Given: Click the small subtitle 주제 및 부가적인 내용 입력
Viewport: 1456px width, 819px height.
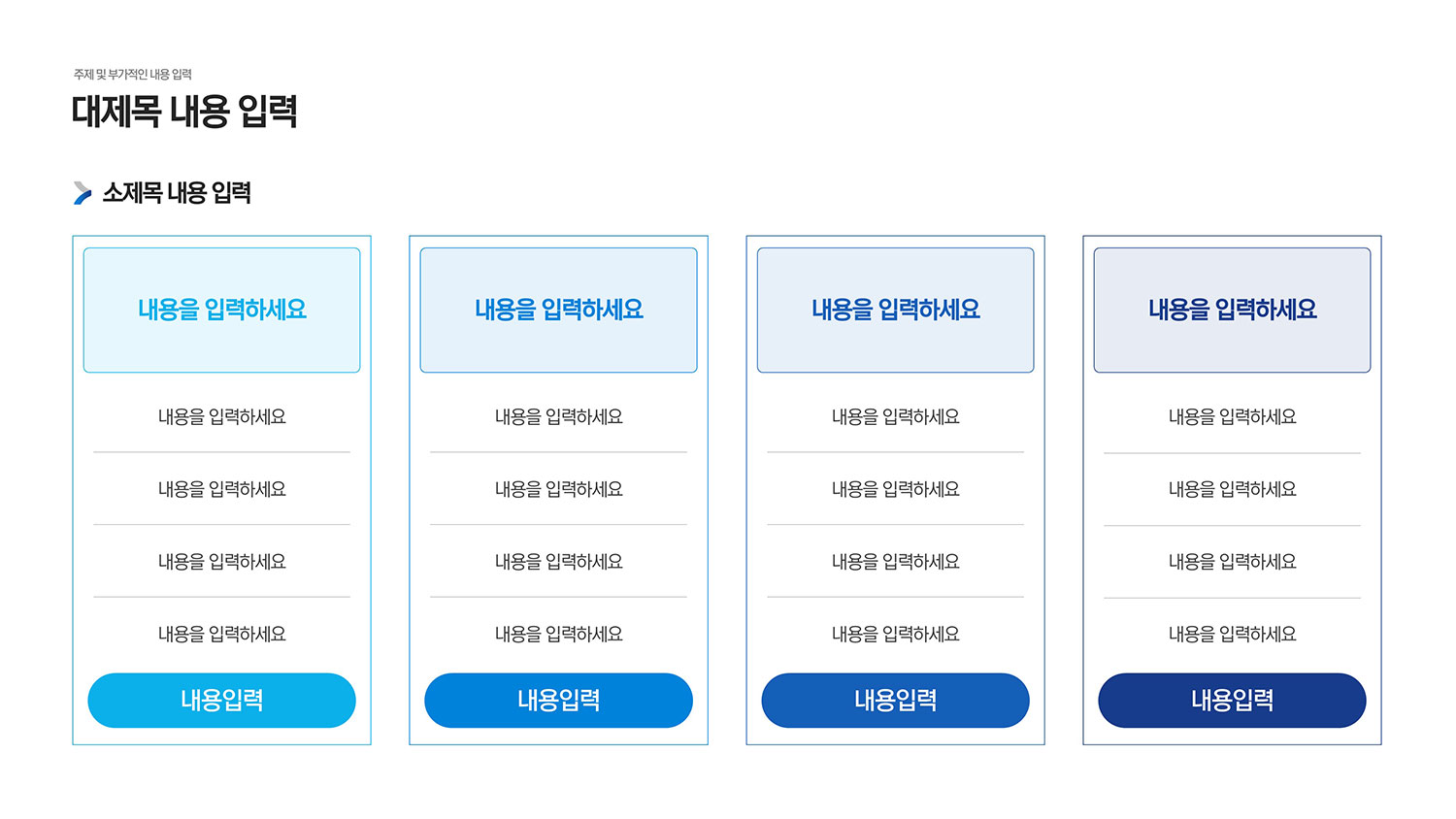Looking at the screenshot, I should 133,75.
